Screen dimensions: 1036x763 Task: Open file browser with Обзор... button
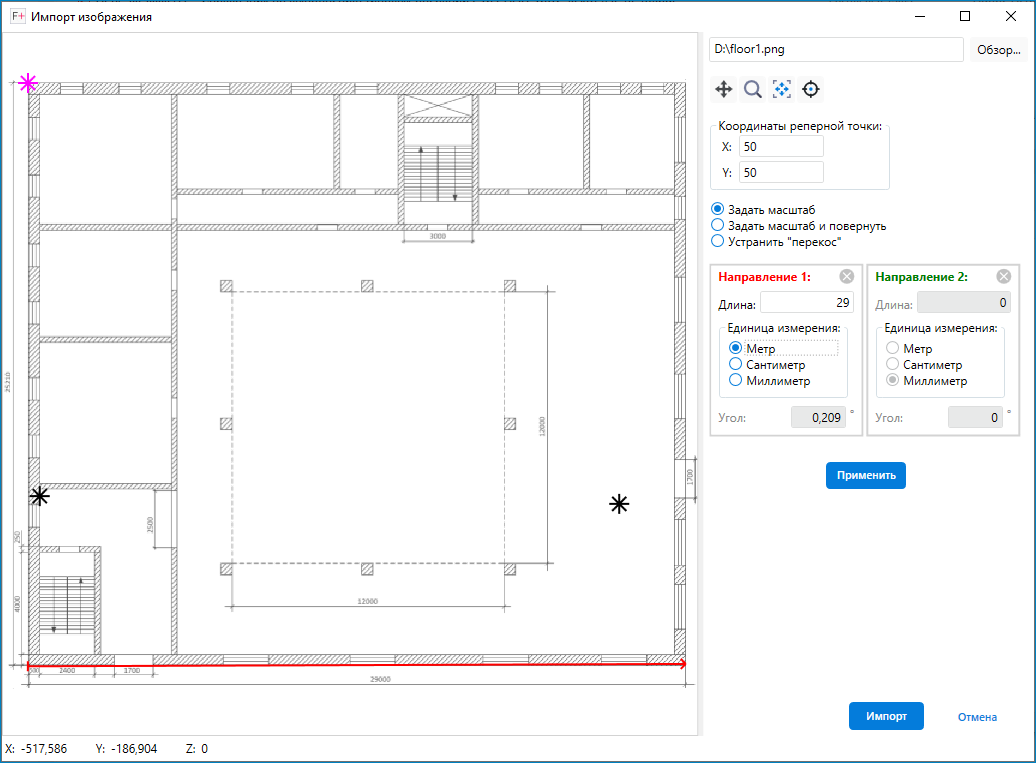(998, 50)
